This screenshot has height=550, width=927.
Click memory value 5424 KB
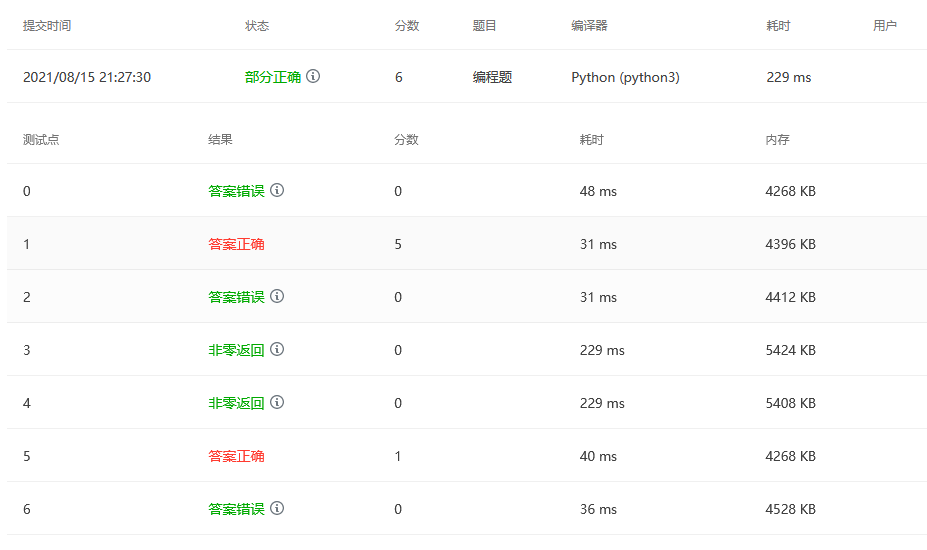click(x=790, y=350)
